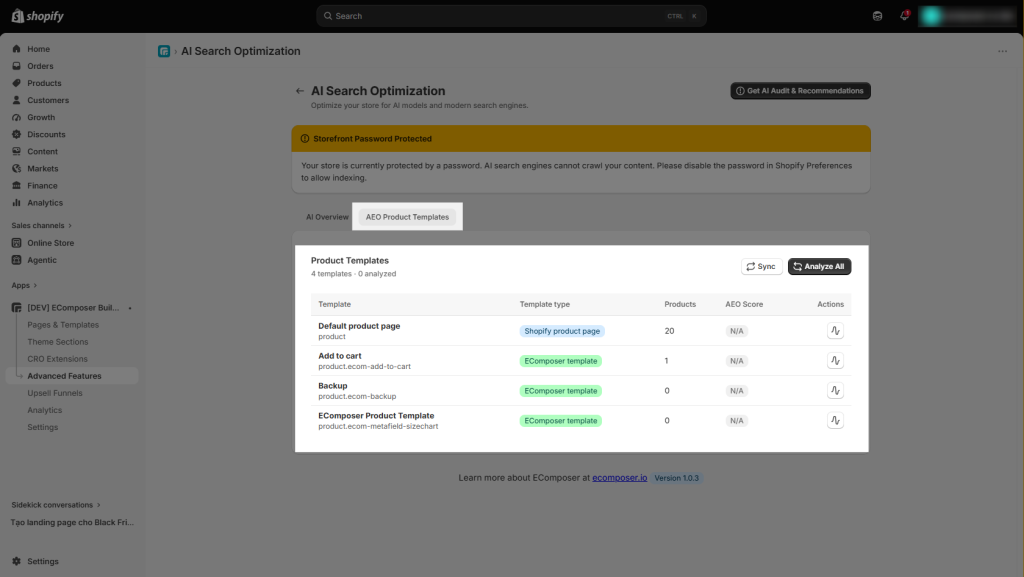
Task: Analyze the Backup template
Action: 835,391
